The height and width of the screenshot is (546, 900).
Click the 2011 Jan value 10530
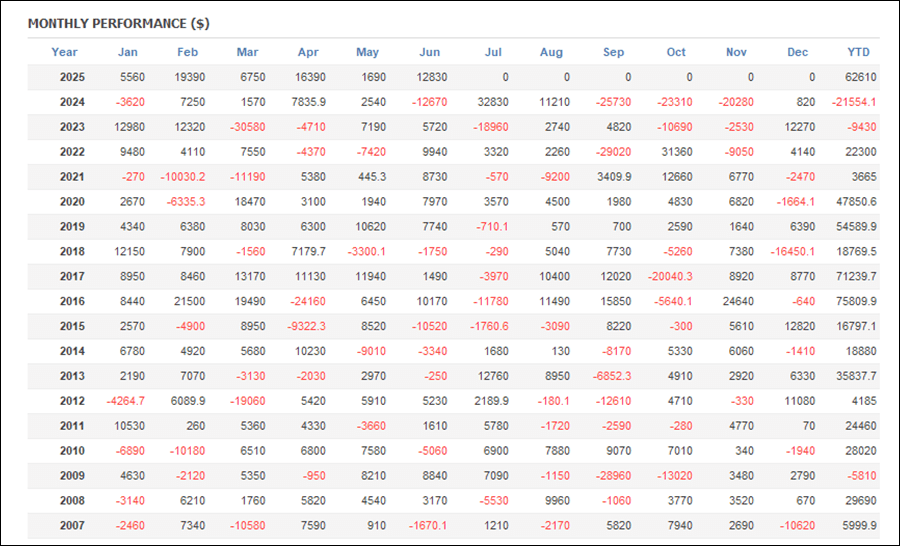tap(130, 426)
